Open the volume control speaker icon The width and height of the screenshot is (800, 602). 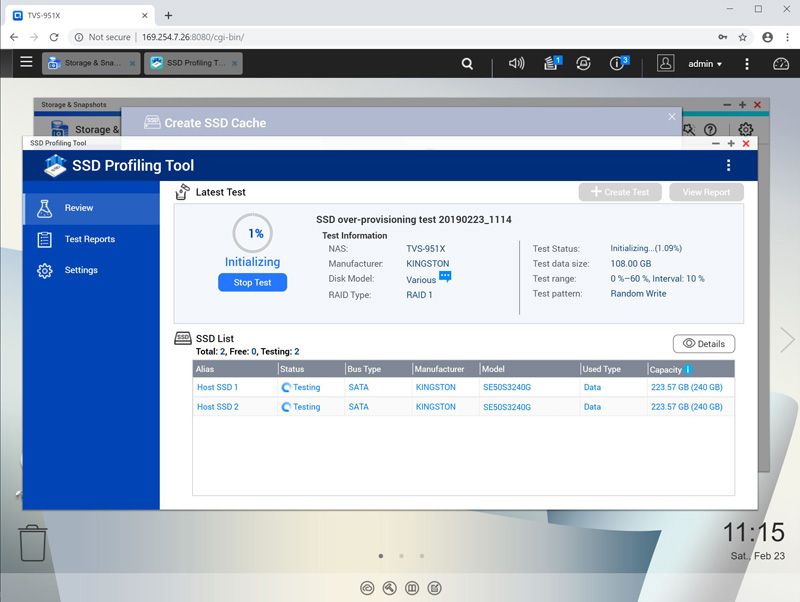point(516,63)
